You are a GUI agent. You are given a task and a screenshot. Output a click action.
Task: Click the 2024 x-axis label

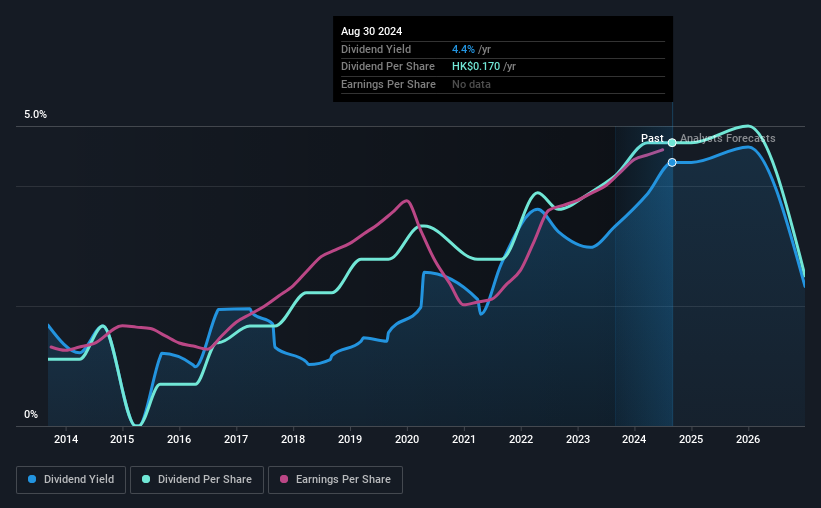click(x=634, y=439)
